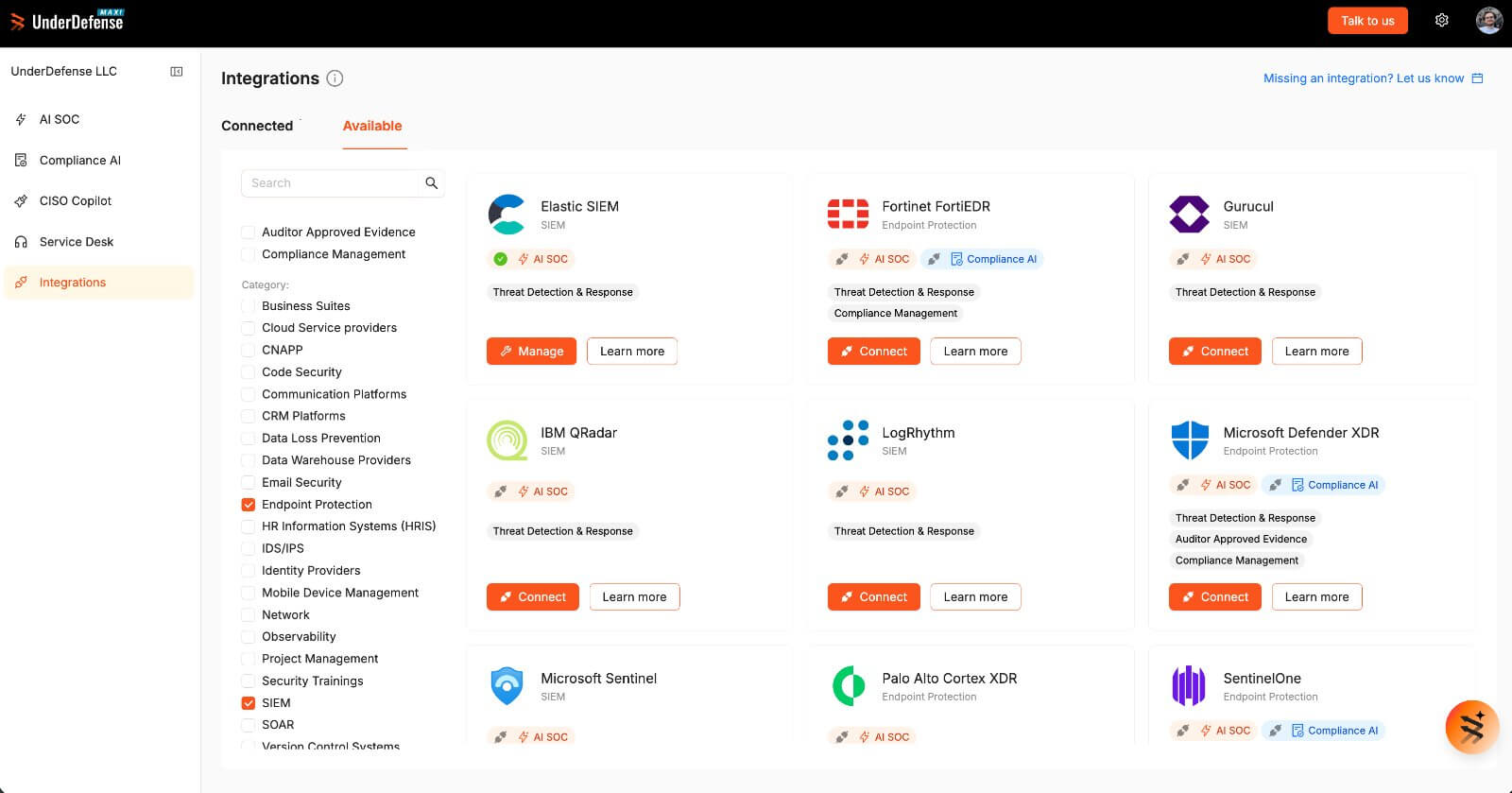
Task: Click the Microsoft Sentinel logo
Action: pos(507,686)
